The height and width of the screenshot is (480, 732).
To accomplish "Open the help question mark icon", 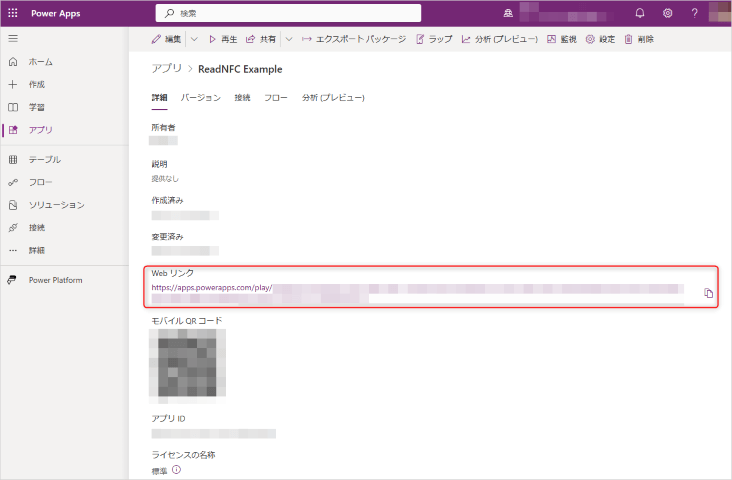I will tap(695, 13).
